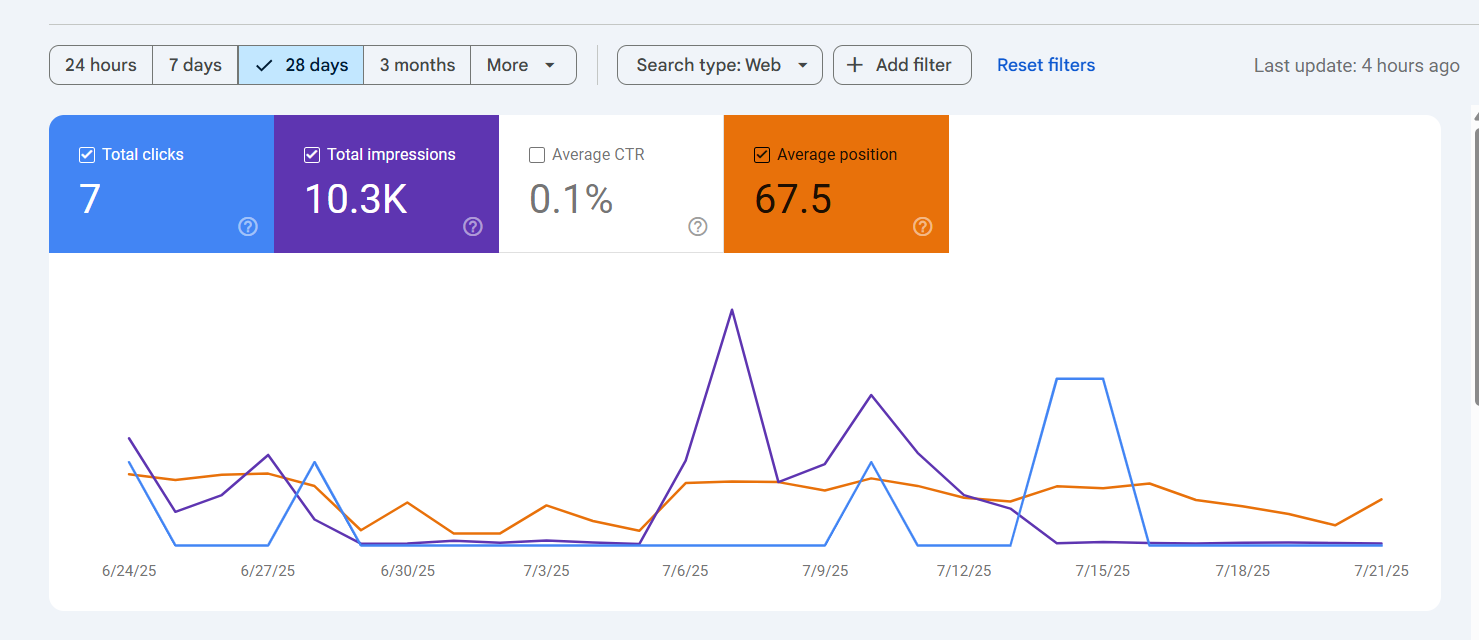1479x640 pixels.
Task: Click the Add filter button
Action: click(x=902, y=65)
